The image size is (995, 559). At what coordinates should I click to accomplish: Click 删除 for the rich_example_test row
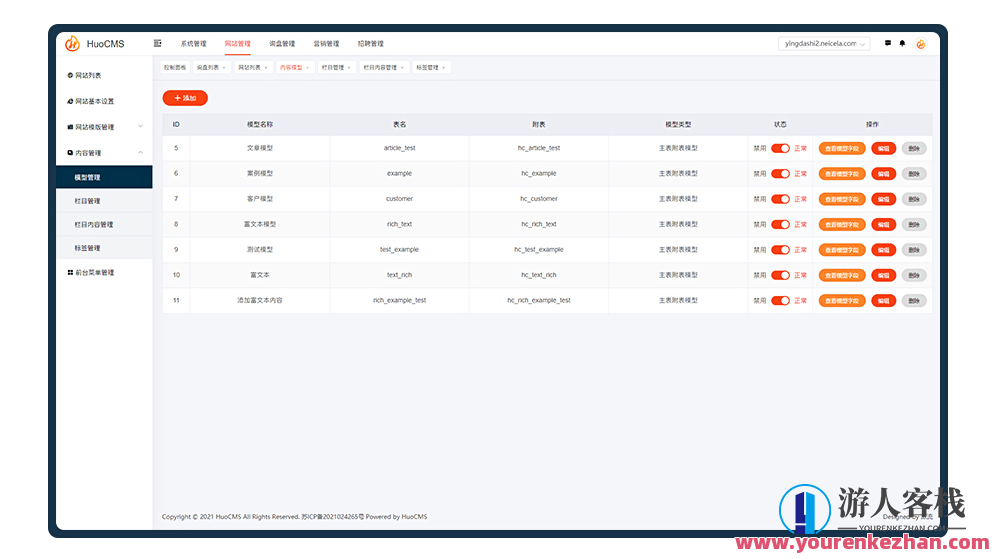[x=914, y=301]
